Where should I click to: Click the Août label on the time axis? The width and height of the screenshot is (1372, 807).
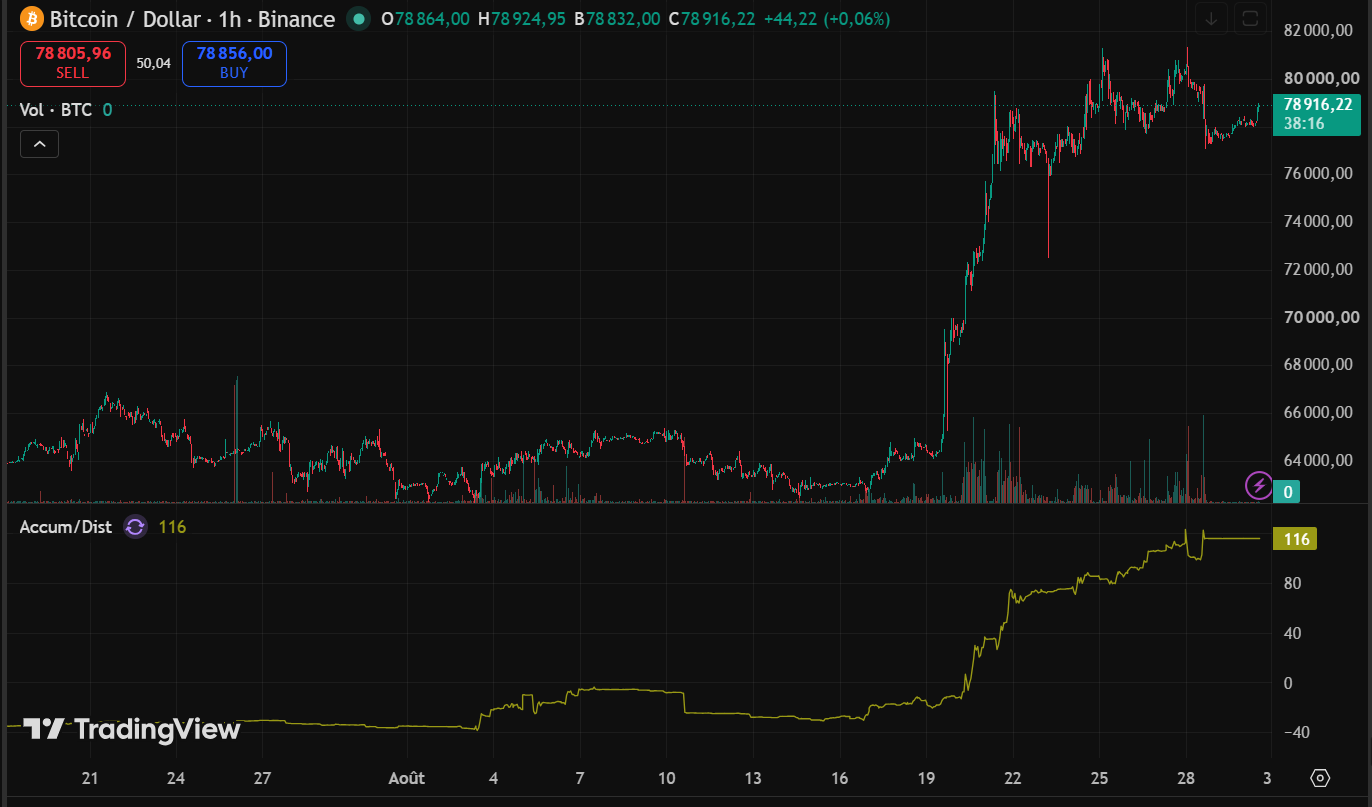[406, 778]
